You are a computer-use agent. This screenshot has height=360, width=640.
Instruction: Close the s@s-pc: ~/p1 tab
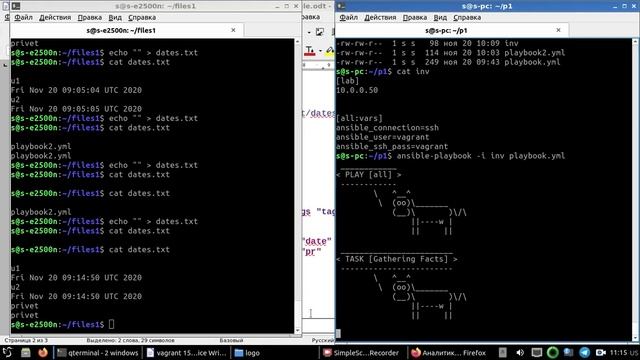point(558,30)
